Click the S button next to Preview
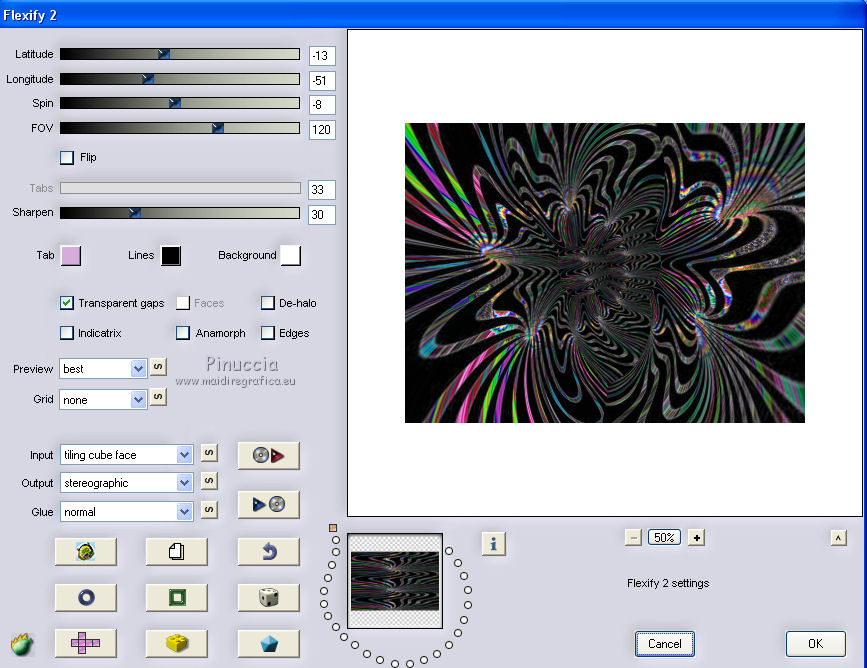 (x=158, y=367)
